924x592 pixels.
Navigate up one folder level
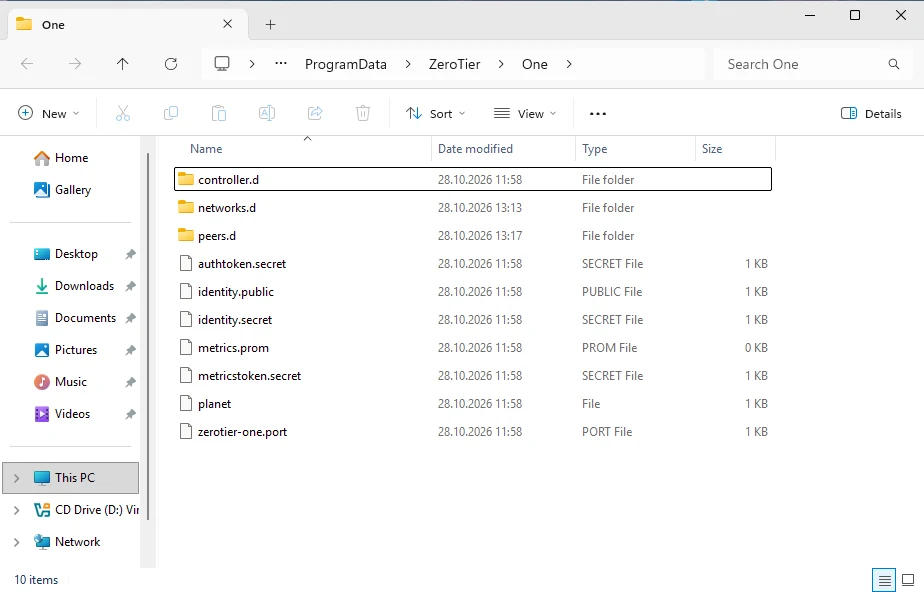click(x=123, y=64)
